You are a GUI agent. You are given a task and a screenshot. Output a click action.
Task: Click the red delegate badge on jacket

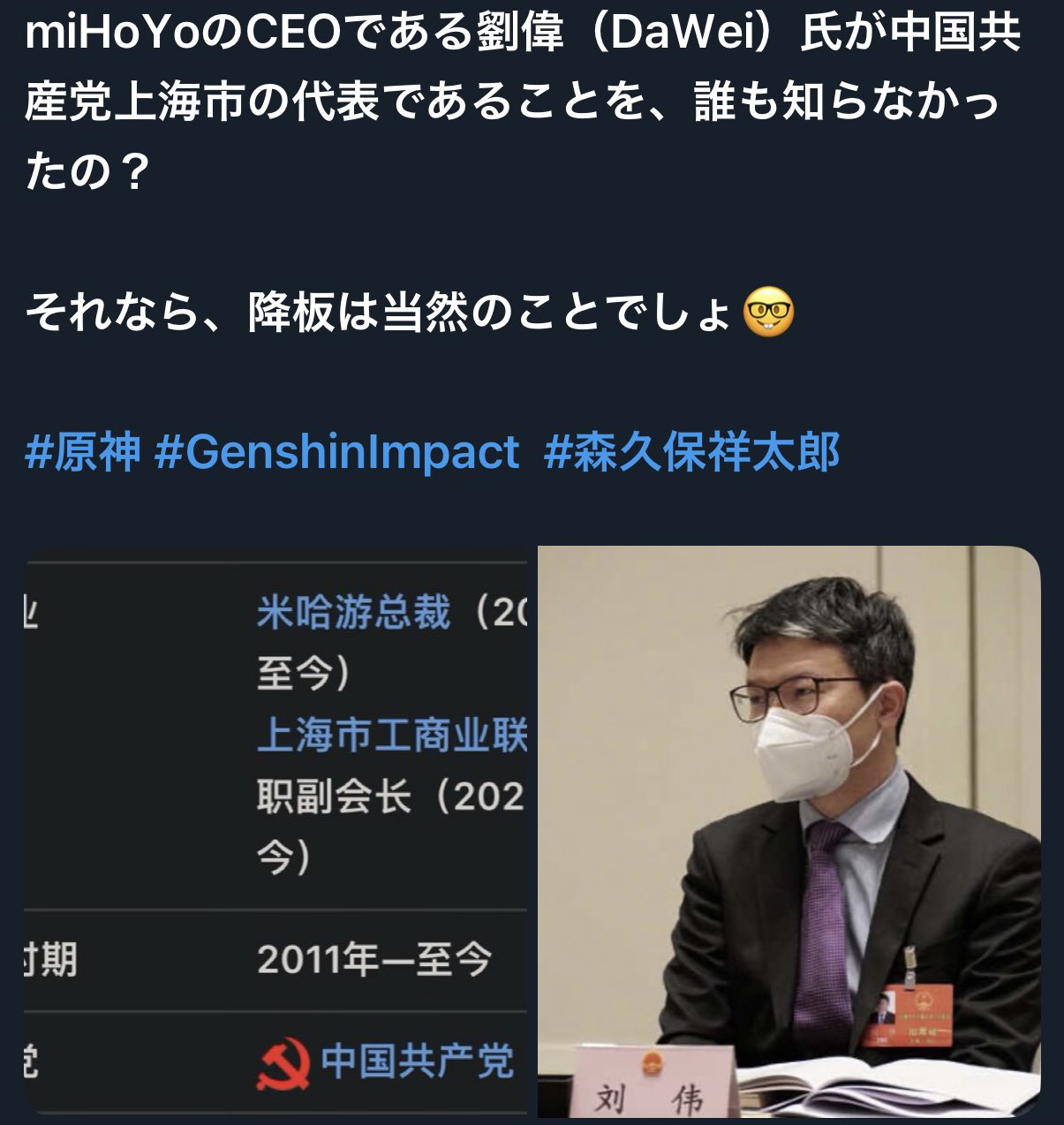coord(907,1014)
